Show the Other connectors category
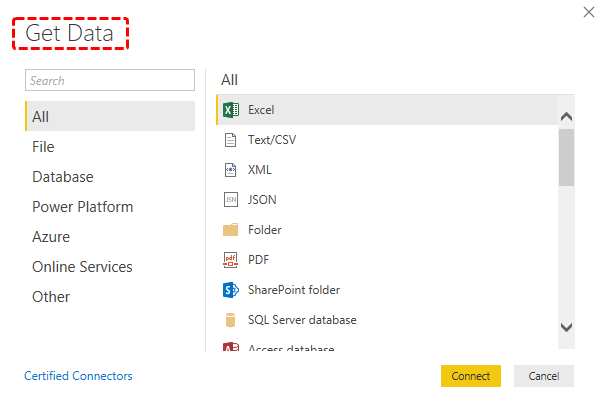The image size is (604, 400). 110,297
